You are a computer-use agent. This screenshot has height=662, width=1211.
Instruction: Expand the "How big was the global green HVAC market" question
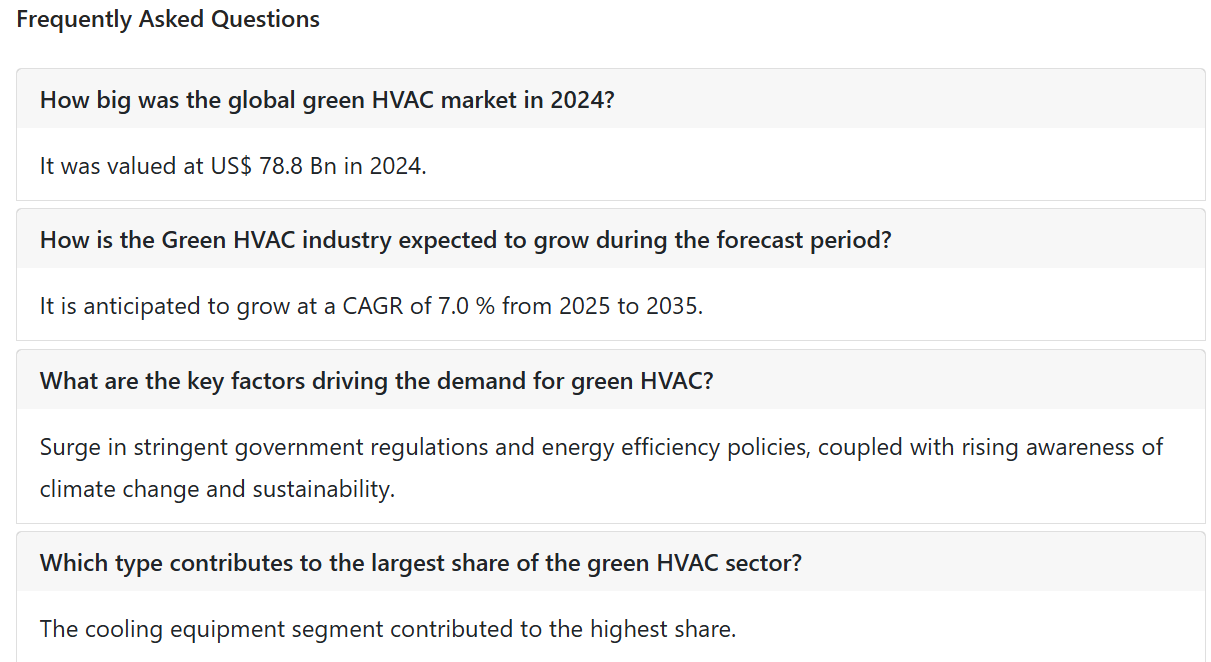(610, 99)
